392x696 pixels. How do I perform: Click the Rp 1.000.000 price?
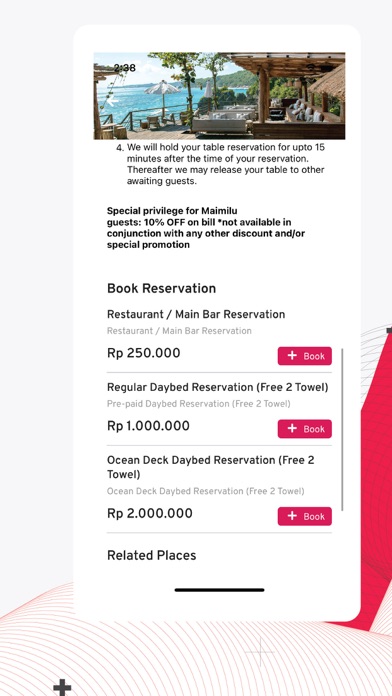click(148, 426)
